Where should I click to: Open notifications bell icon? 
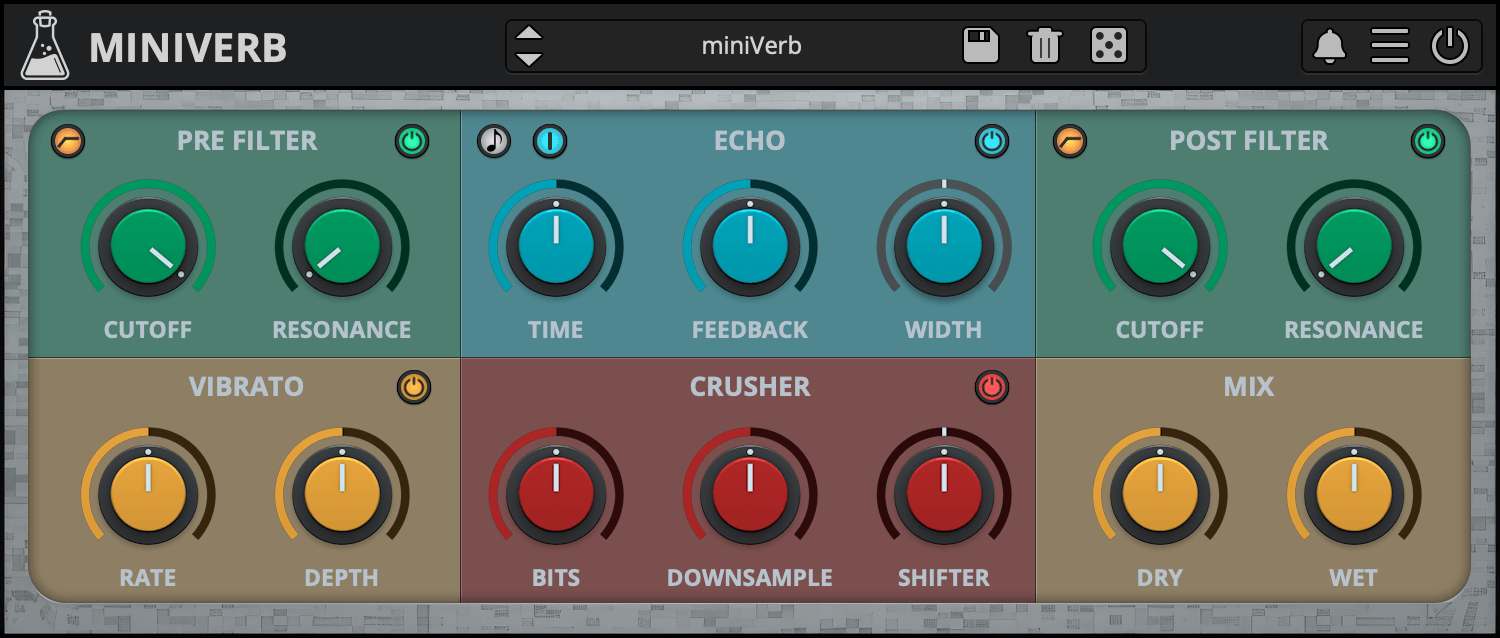[x=1329, y=46]
